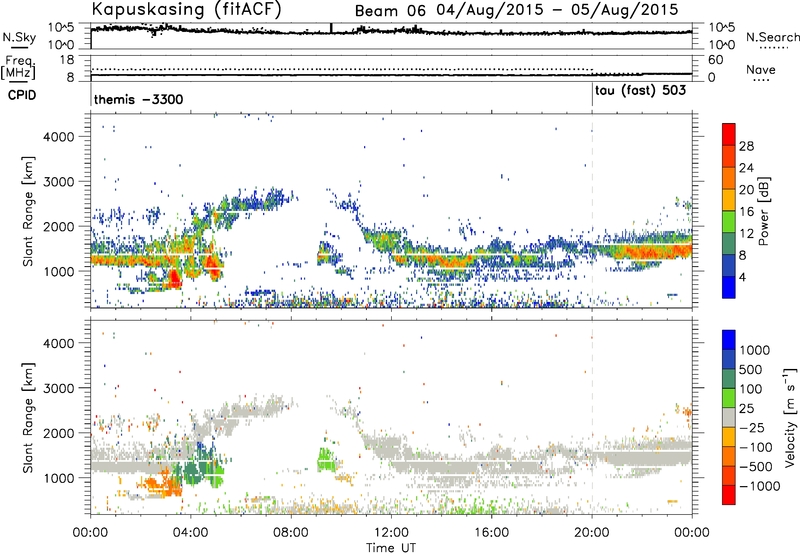Click the '08:00' time axis tick label
This screenshot has width=800, height=554.
291,533
